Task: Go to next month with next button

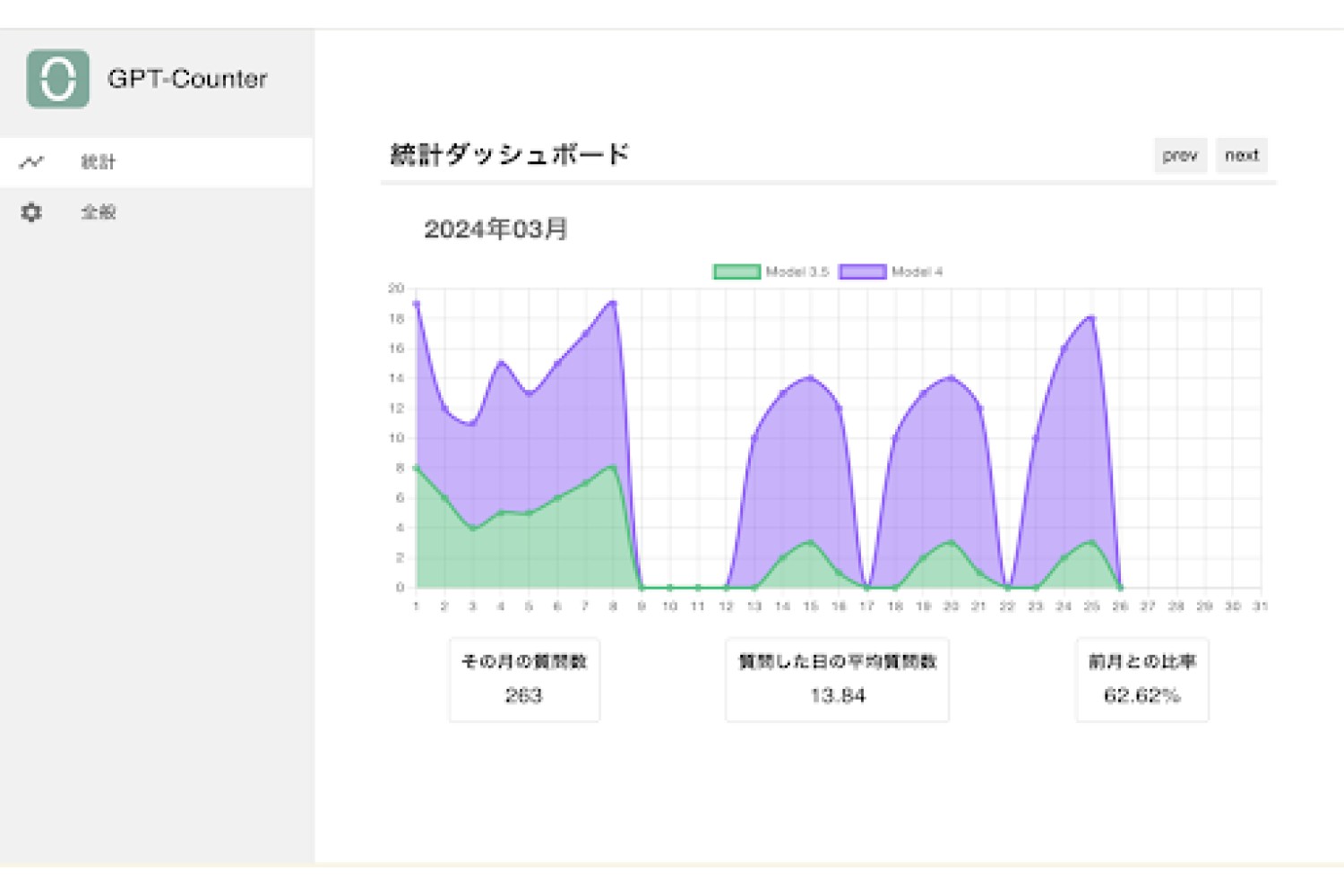Action: [x=1242, y=155]
